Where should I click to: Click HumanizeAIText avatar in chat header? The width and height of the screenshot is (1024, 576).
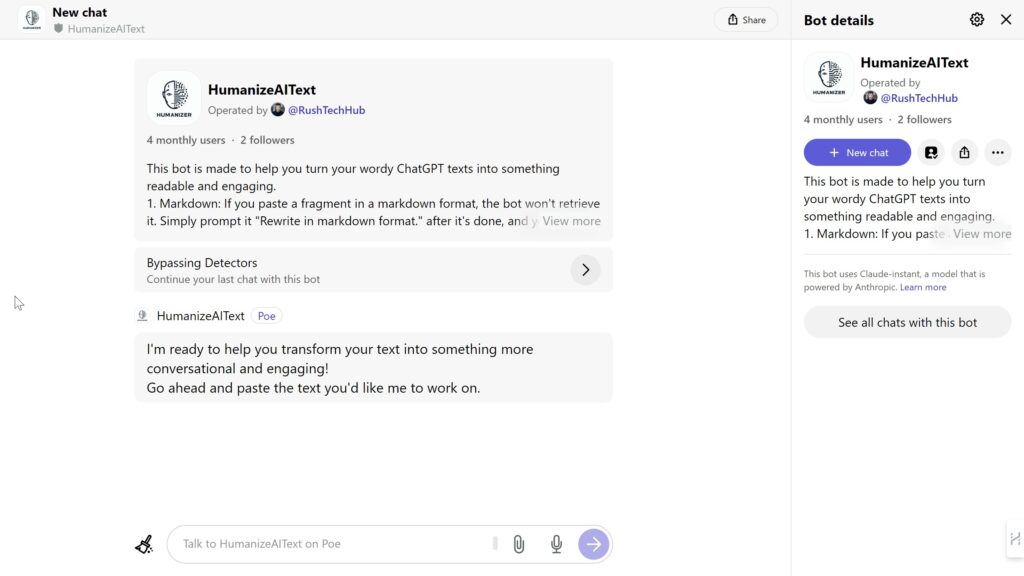32,20
